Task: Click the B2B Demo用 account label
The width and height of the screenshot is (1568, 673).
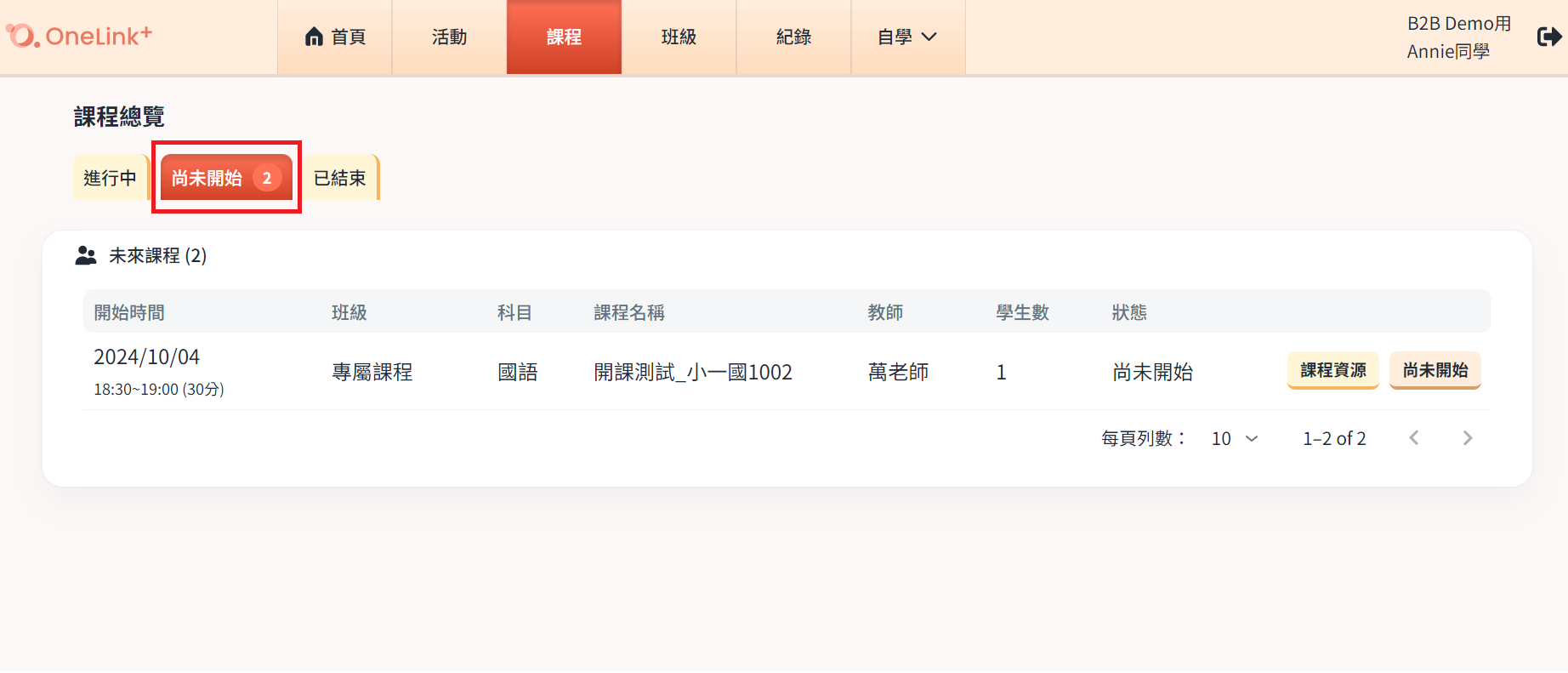Action: point(1459,23)
